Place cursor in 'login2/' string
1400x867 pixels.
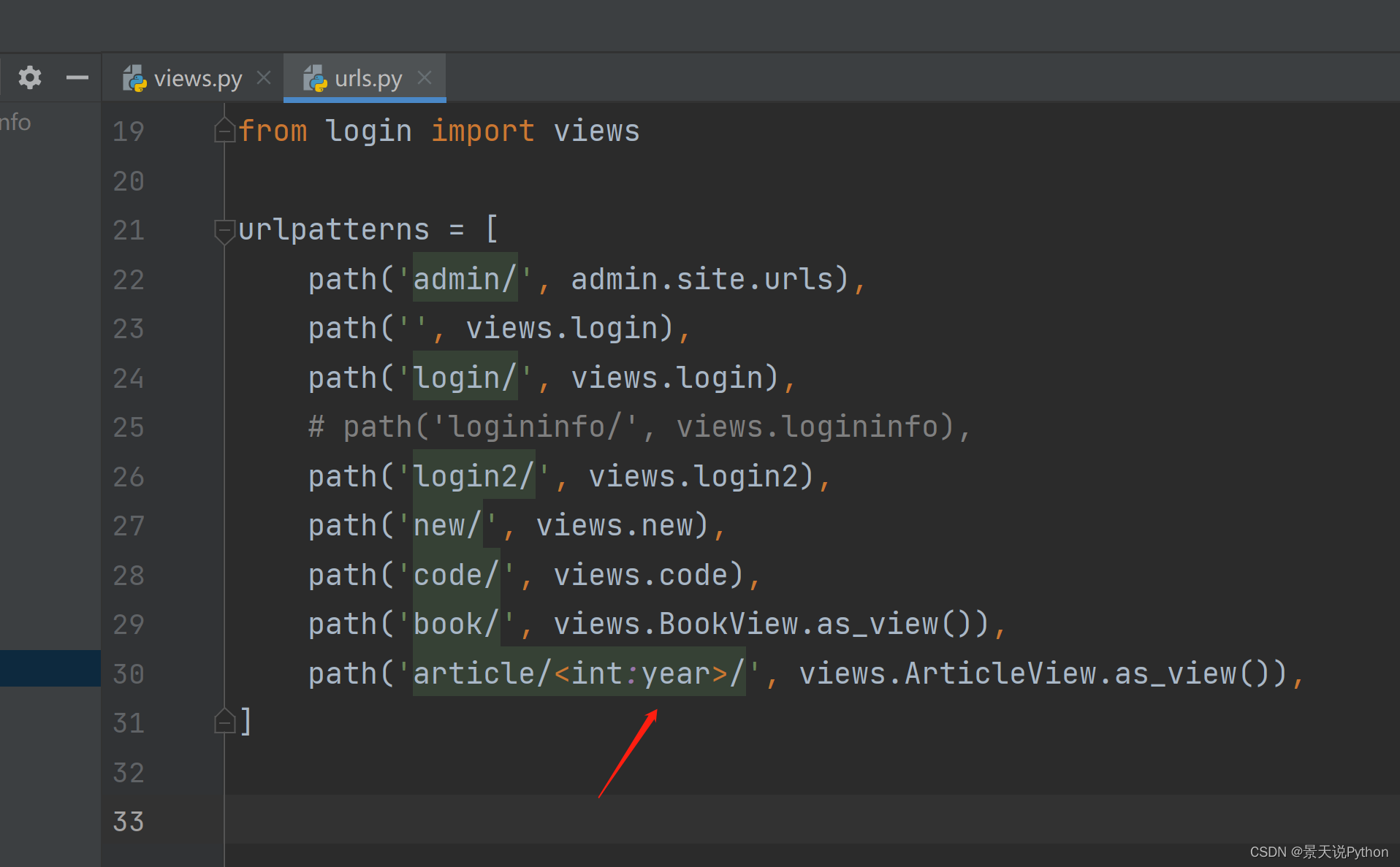(x=473, y=475)
